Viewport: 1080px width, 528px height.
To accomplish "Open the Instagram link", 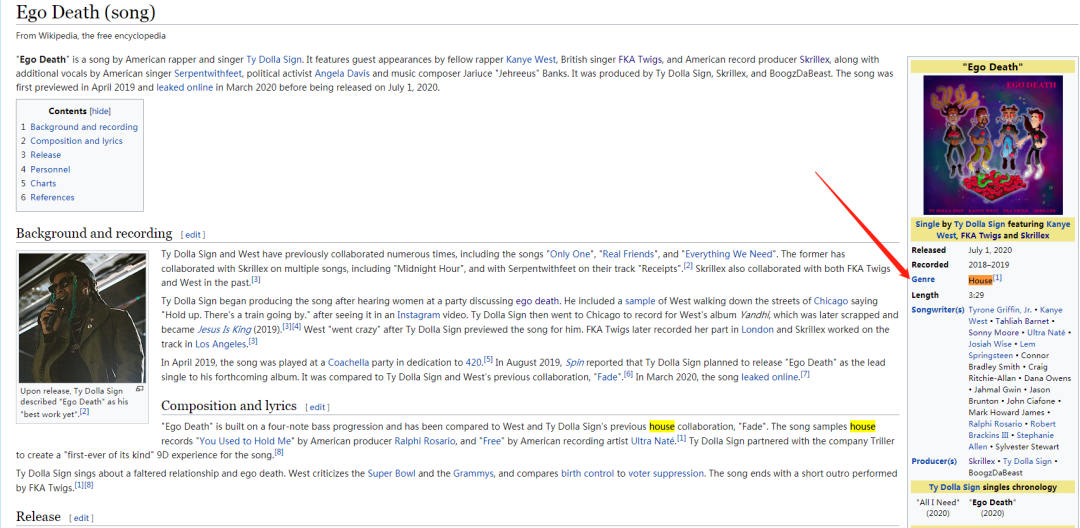I will click(418, 315).
